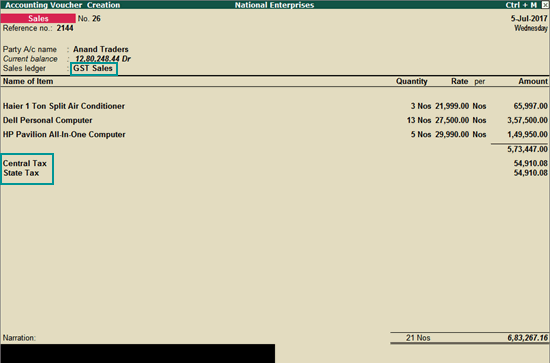Click the Anand Traders party name field

(101, 49)
